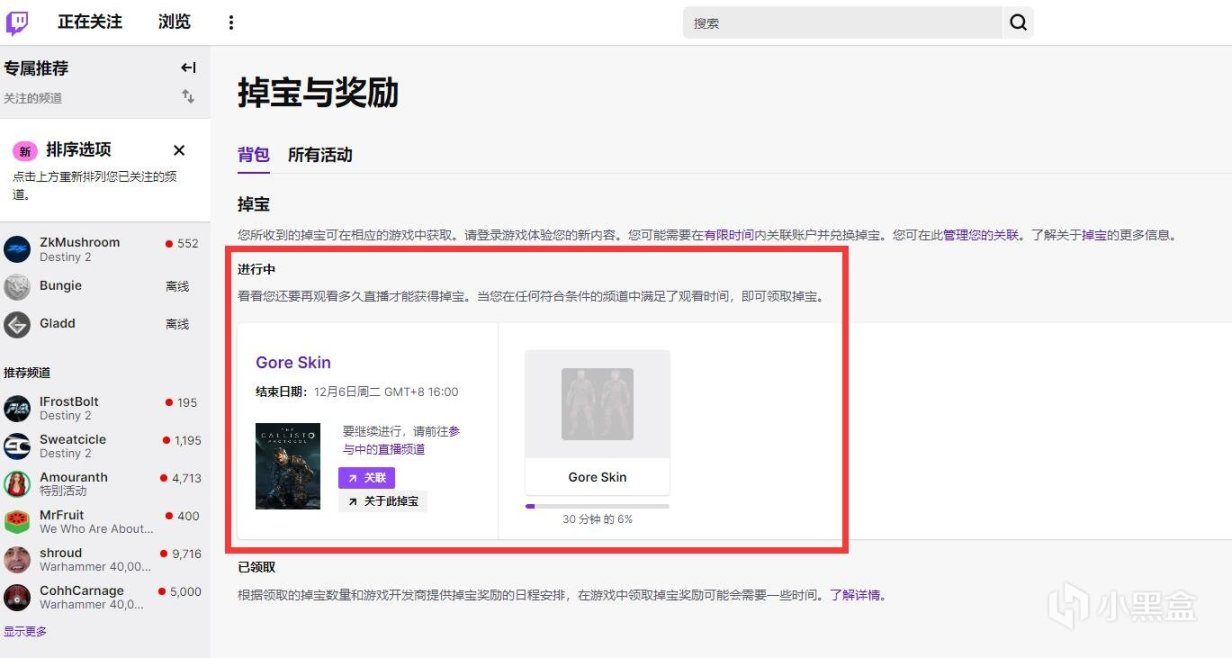Select the Sweatcicle channel name
The width and height of the screenshot is (1232, 658).
click(73, 439)
